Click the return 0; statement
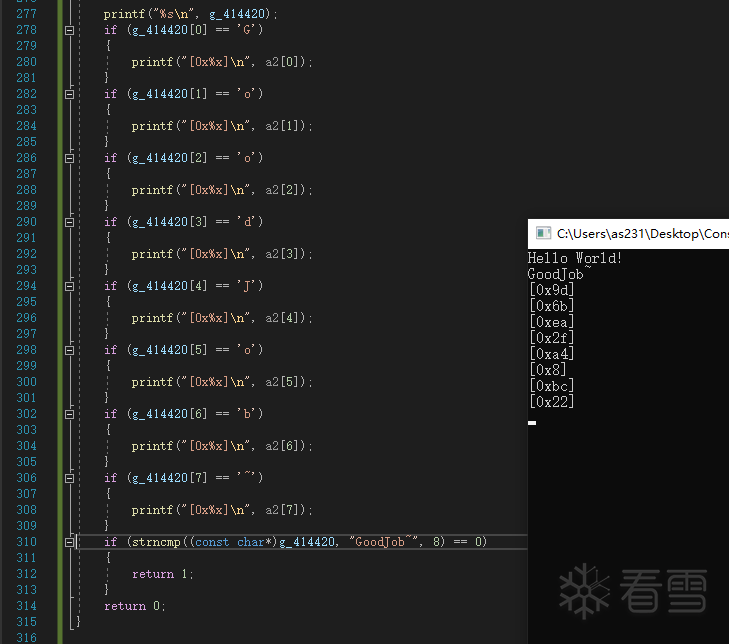Image resolution: width=729 pixels, height=644 pixels. tap(134, 606)
